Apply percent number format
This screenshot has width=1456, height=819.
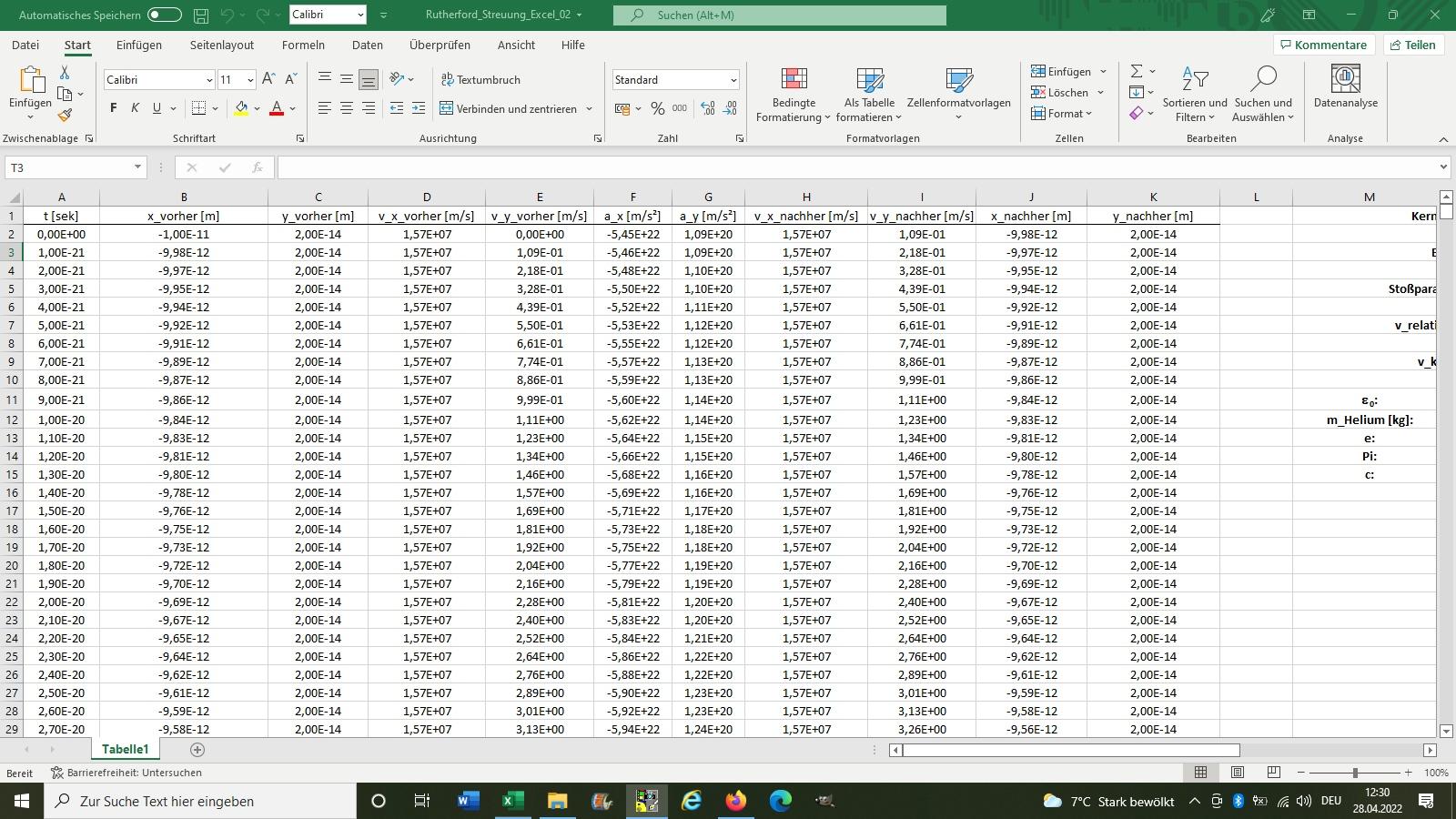(x=658, y=108)
